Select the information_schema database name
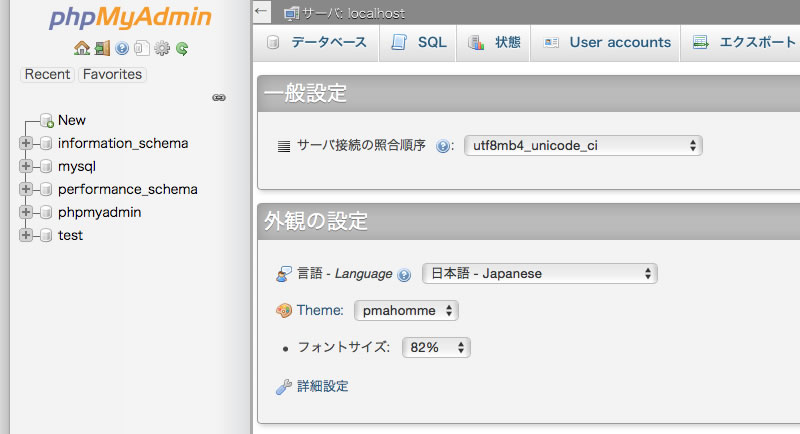This screenshot has height=434, width=800. coord(123,143)
